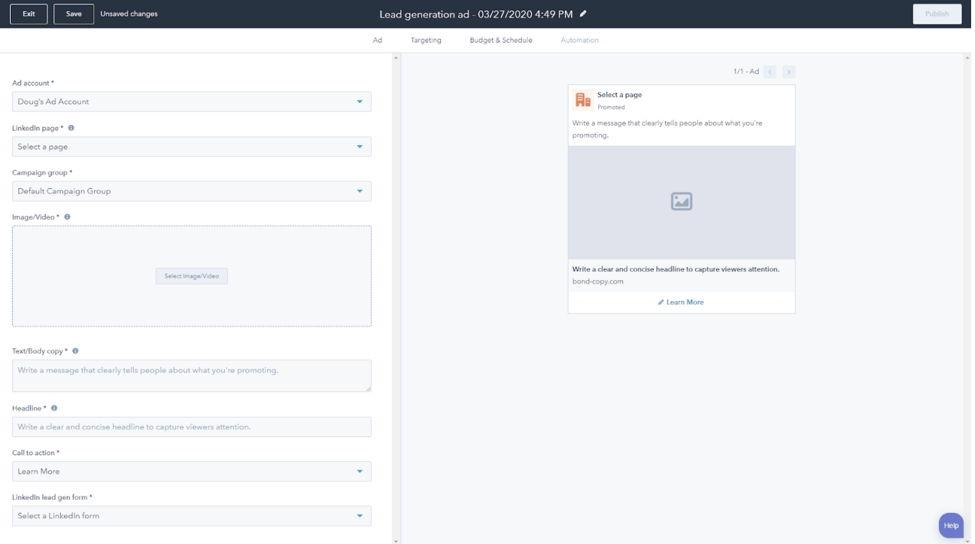Click the pencil icon to rename the ad
The width and height of the screenshot is (975, 544).
(x=583, y=14)
